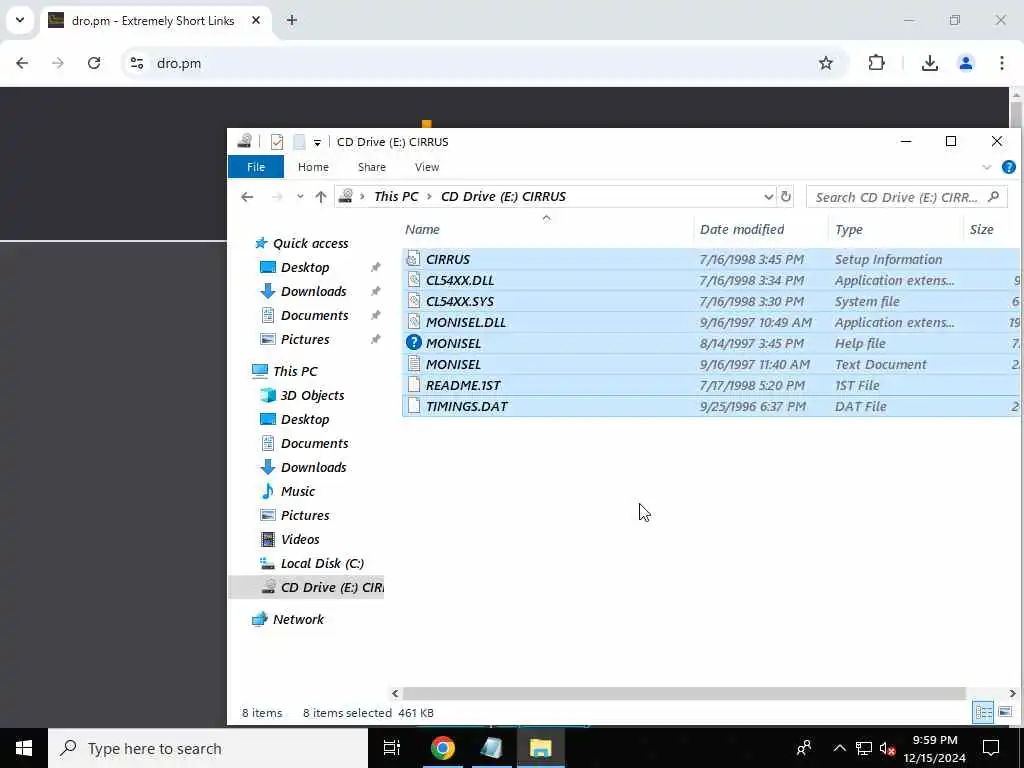The image size is (1024, 768).
Task: Open the Customize Quick Access Toolbar dropdown
Action: tap(317, 142)
